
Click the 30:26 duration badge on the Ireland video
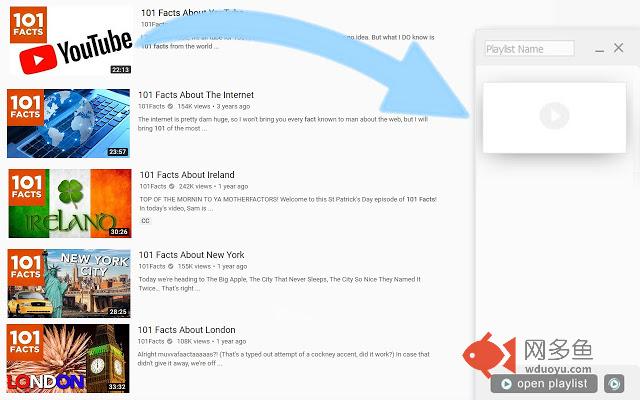[119, 231]
